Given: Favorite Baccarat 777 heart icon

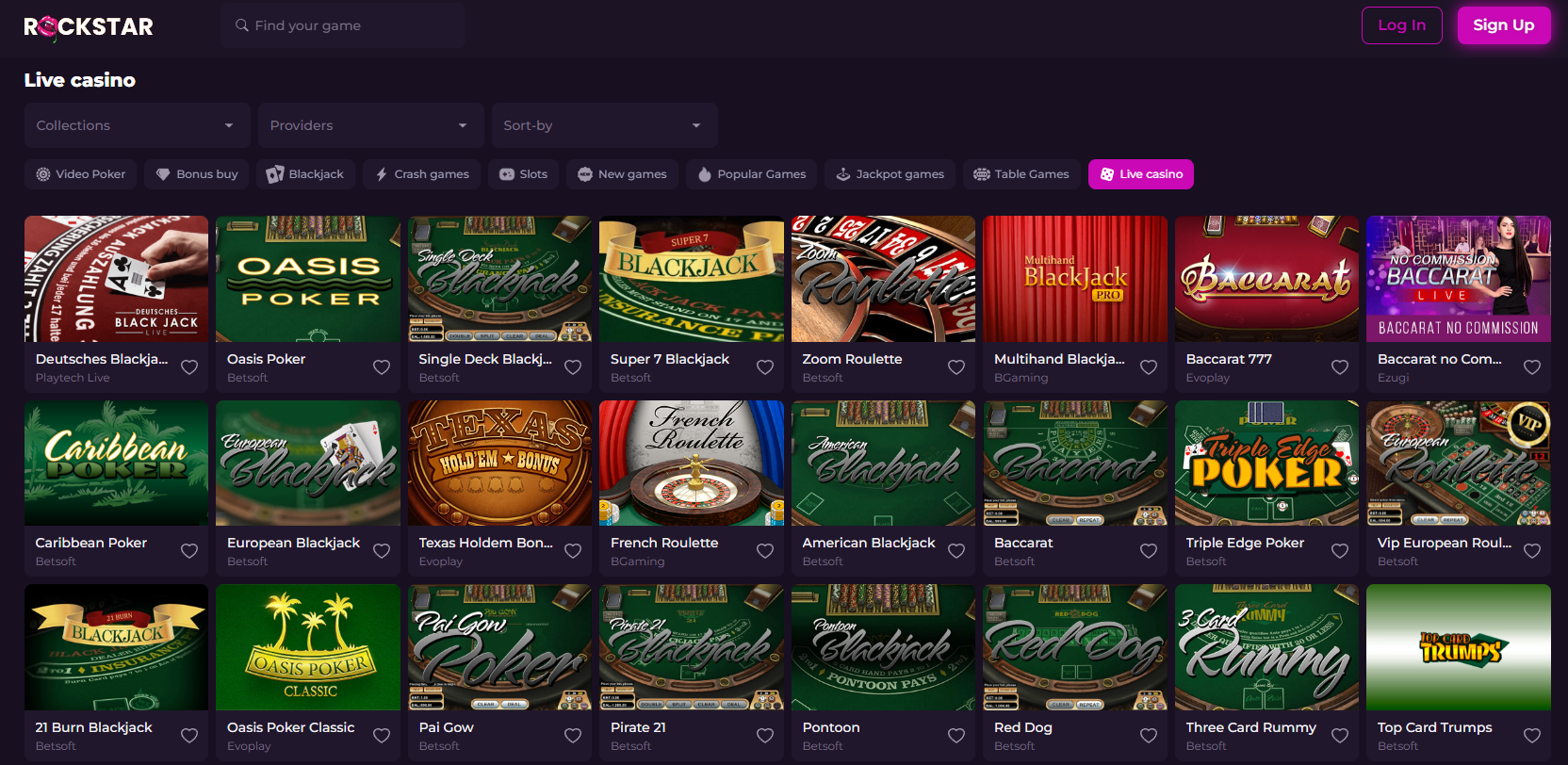Looking at the screenshot, I should coord(1340,367).
